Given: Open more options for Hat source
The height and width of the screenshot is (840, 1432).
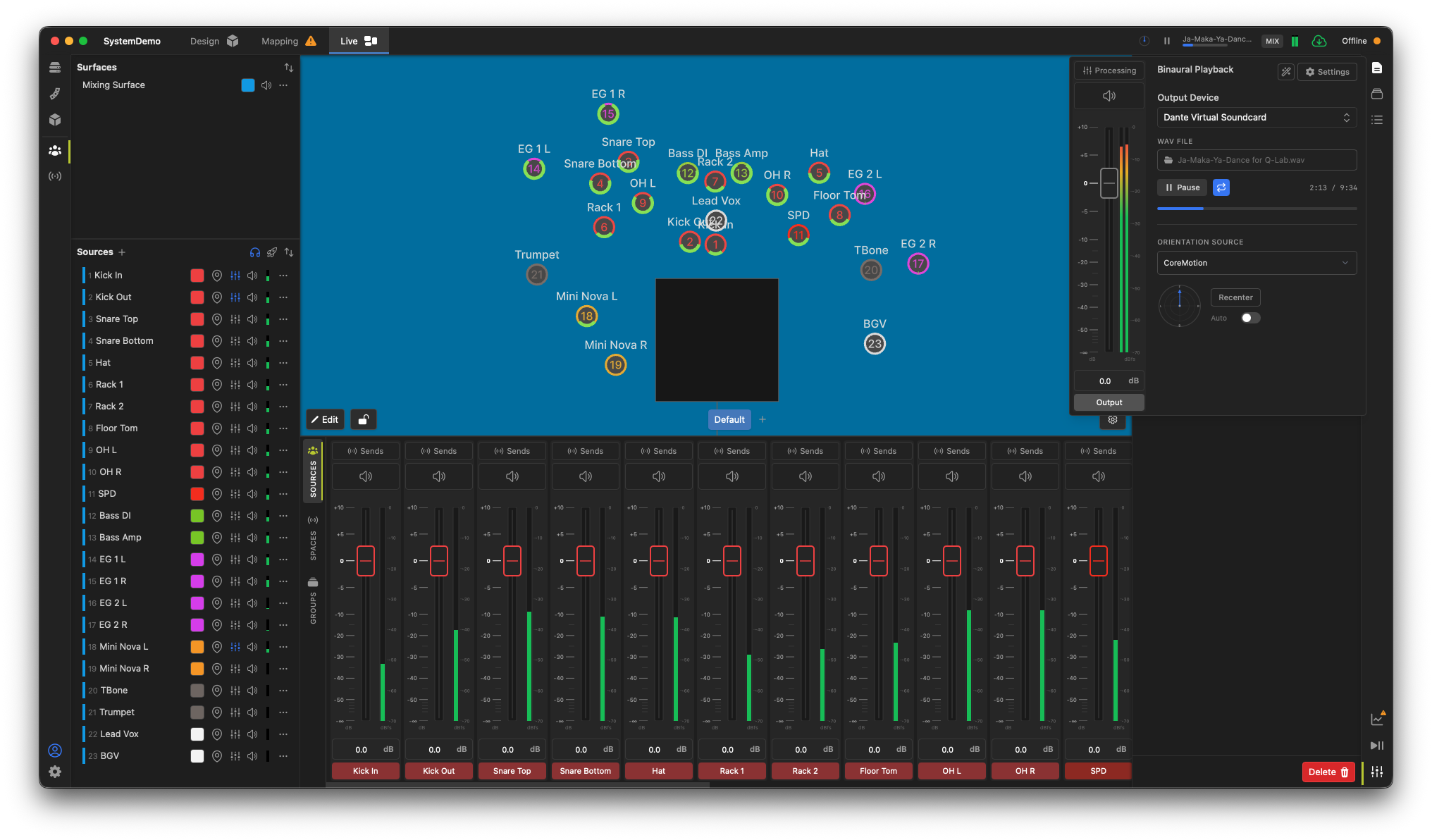Looking at the screenshot, I should pos(283,363).
